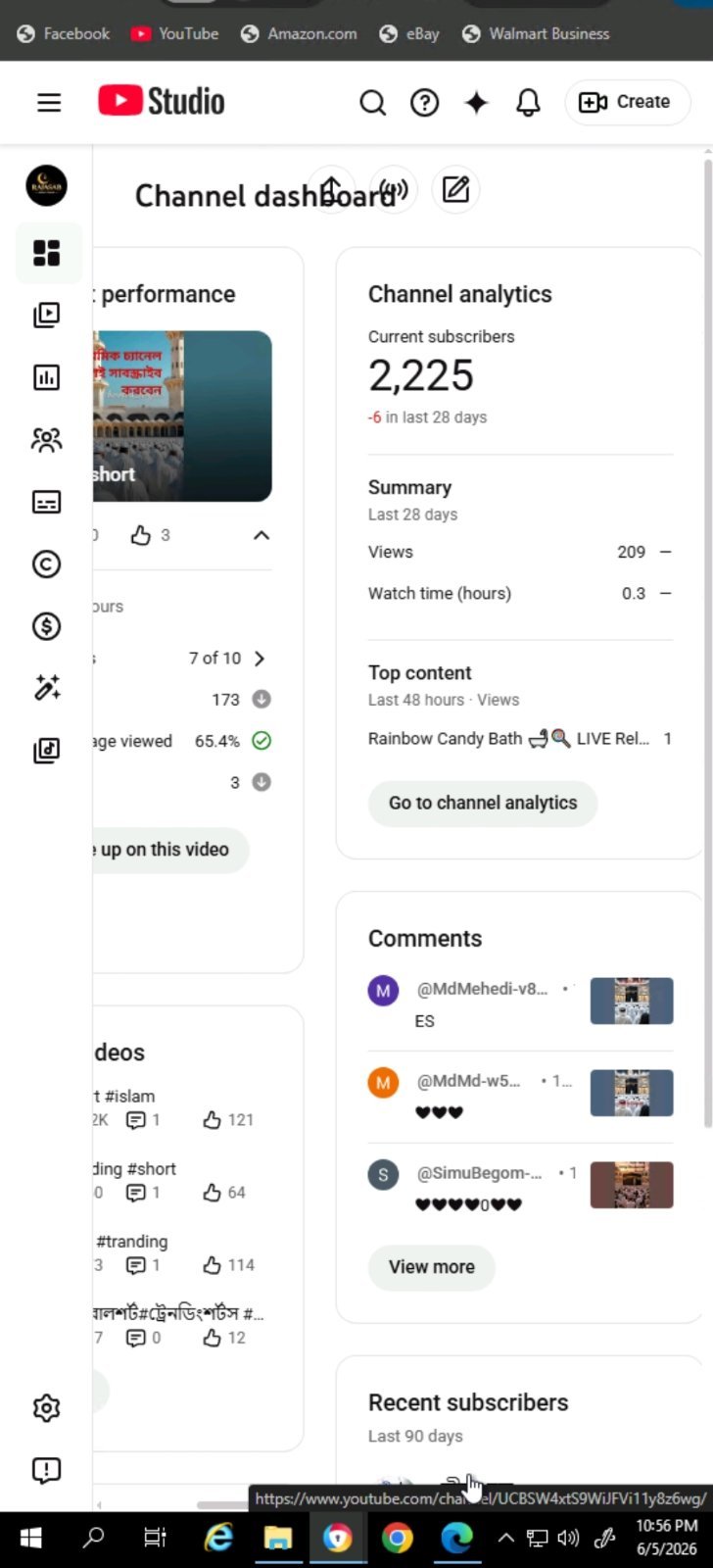Open Windows taskbar search

click(93, 1539)
